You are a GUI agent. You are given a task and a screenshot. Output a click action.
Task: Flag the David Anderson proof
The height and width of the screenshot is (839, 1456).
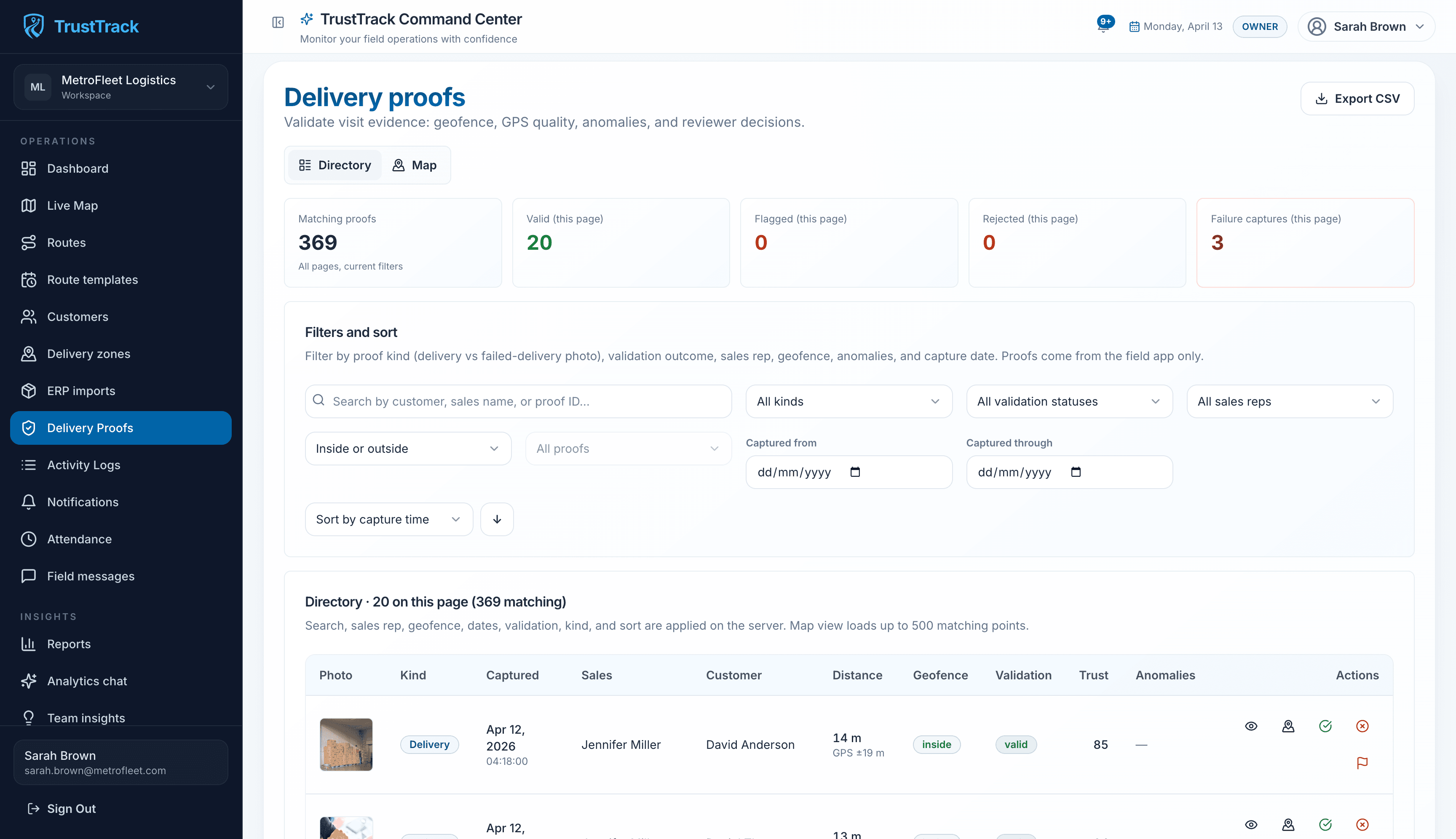pos(1362,763)
